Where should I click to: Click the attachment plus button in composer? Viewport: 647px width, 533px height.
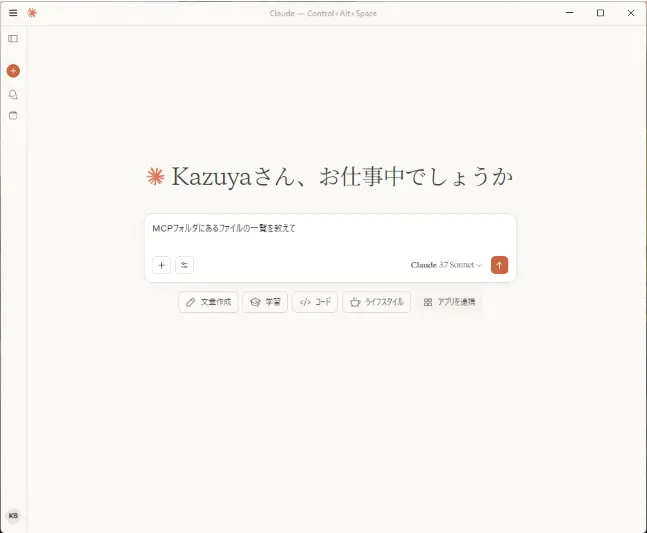point(161,265)
